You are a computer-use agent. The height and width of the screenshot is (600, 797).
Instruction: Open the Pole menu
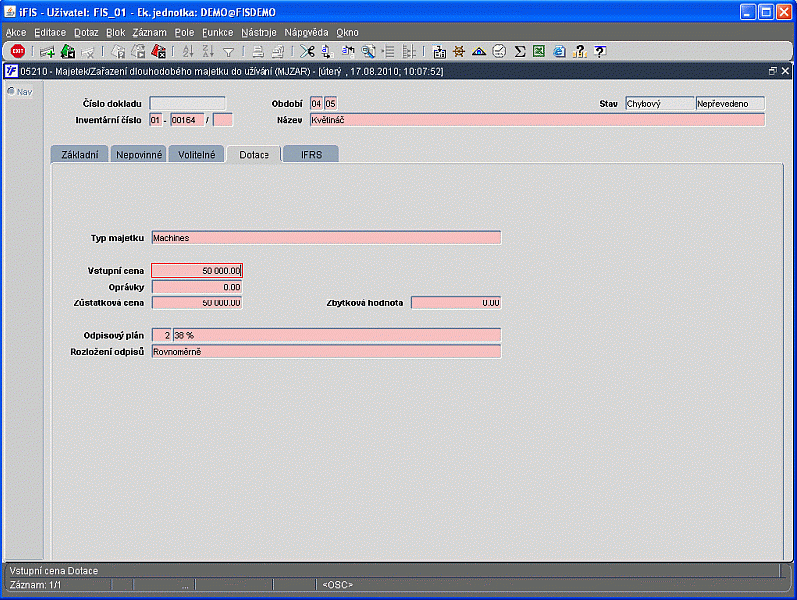point(184,33)
